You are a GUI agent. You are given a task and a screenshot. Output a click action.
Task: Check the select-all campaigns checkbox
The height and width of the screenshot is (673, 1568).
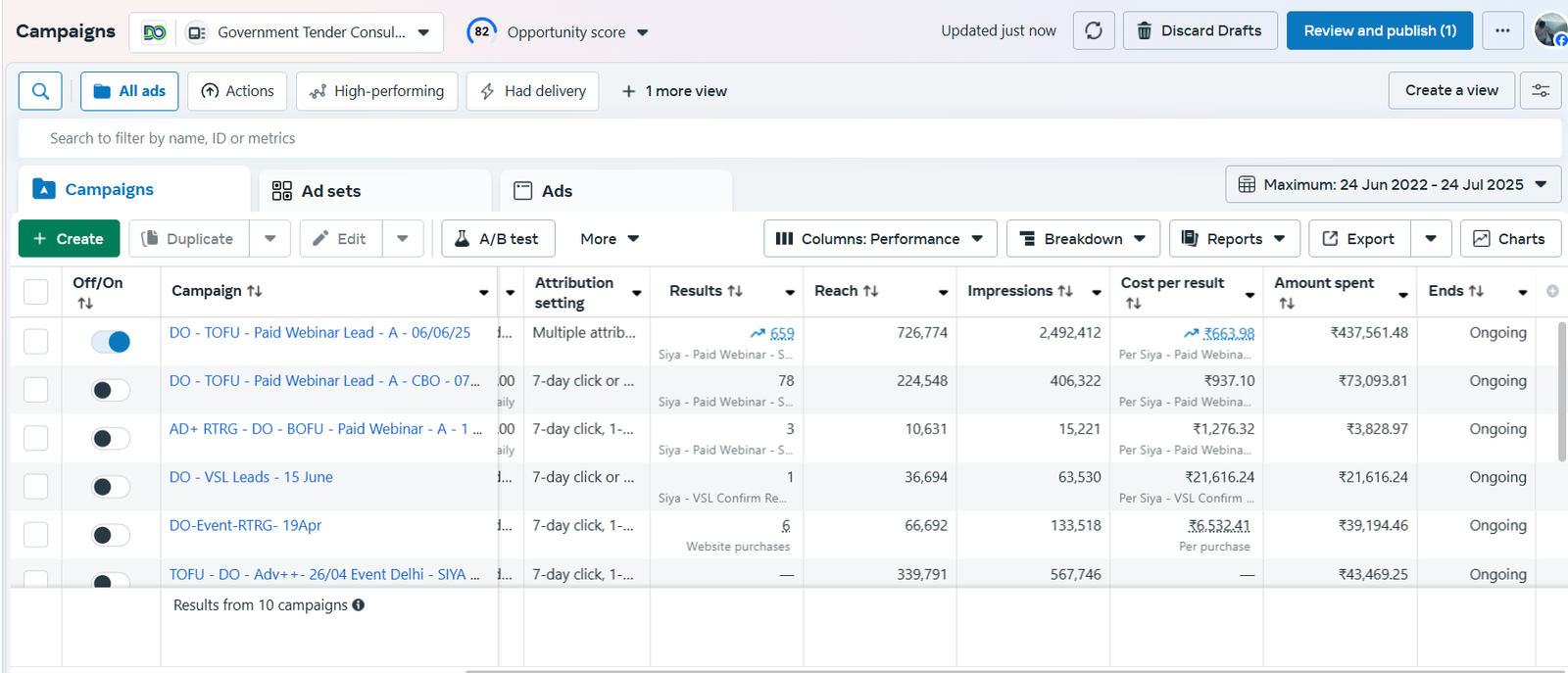[36, 292]
